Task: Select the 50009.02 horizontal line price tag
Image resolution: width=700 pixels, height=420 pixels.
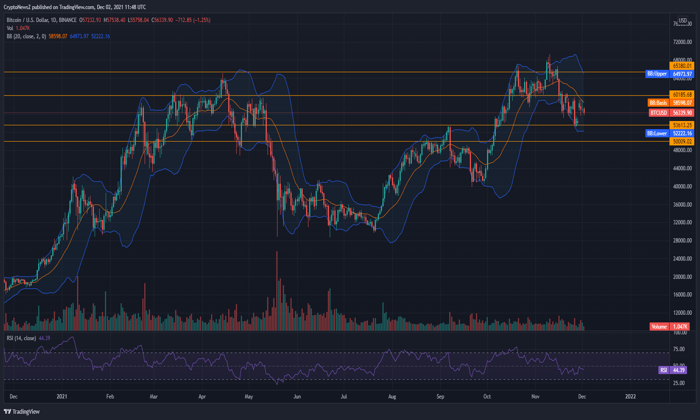Action: 682,141
